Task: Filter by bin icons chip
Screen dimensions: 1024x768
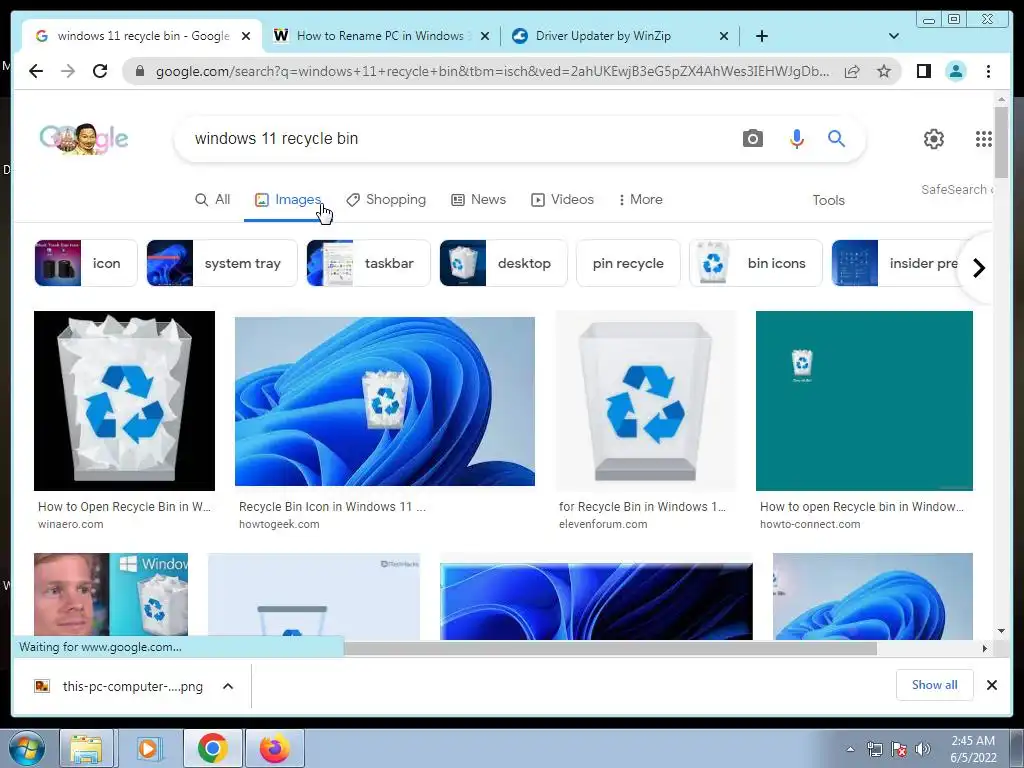Action: pos(756,263)
